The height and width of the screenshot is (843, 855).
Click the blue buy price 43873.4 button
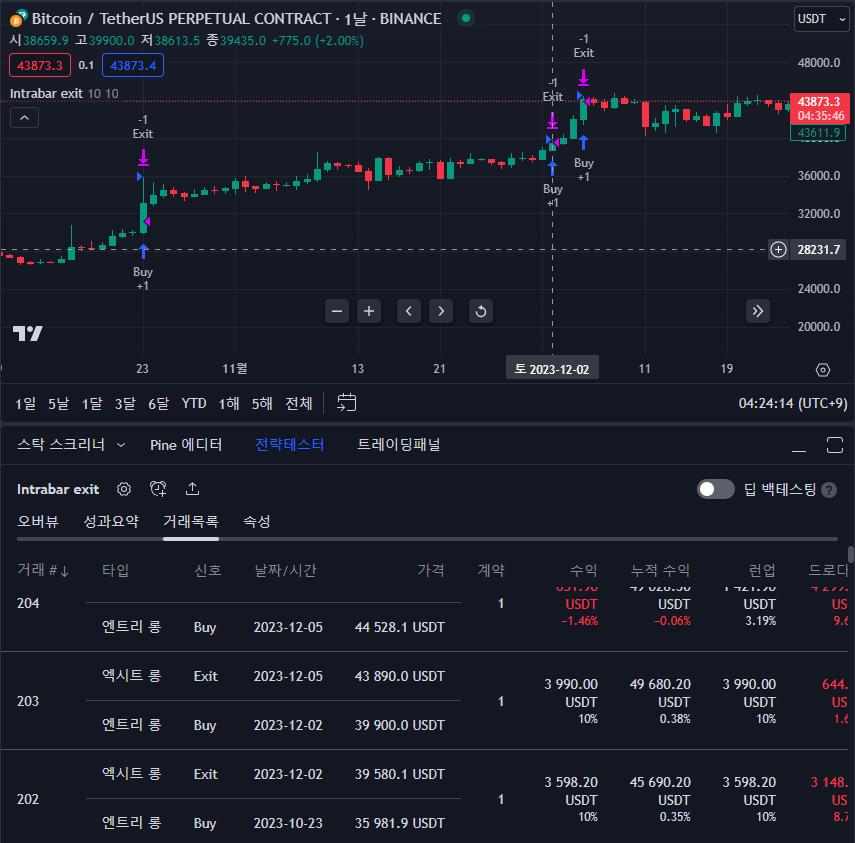click(133, 65)
